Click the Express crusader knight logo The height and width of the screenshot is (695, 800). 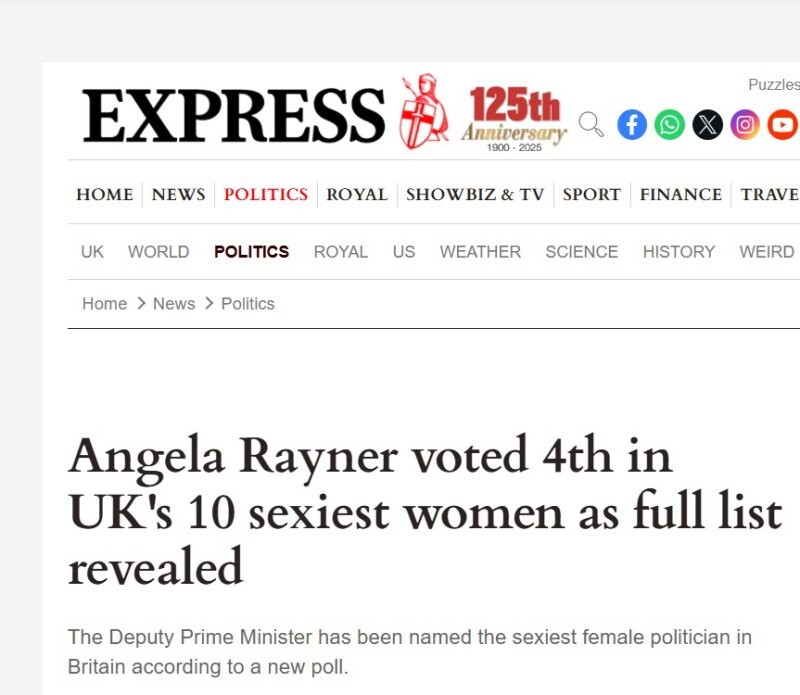pyautogui.click(x=424, y=112)
